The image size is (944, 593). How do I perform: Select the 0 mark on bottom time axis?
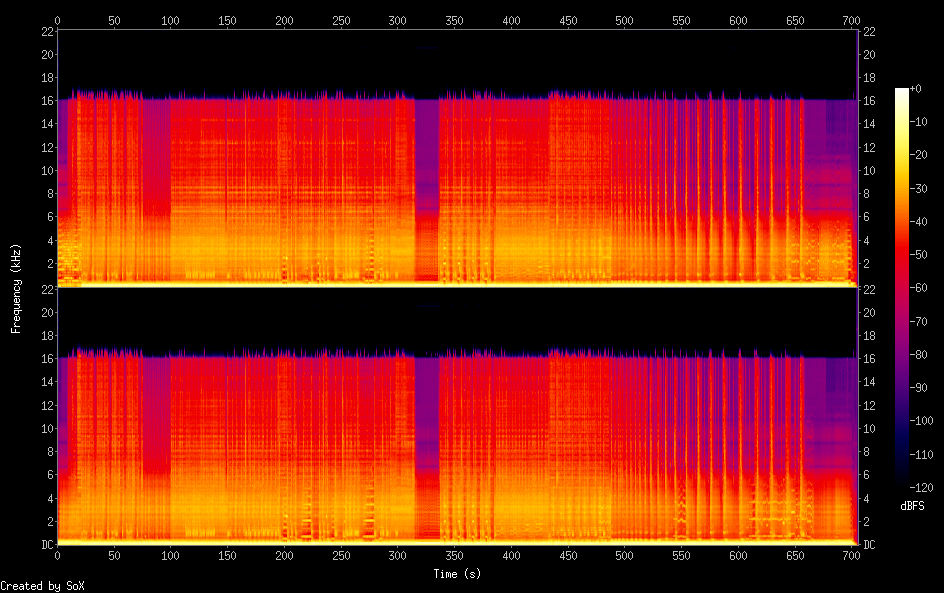(58, 555)
